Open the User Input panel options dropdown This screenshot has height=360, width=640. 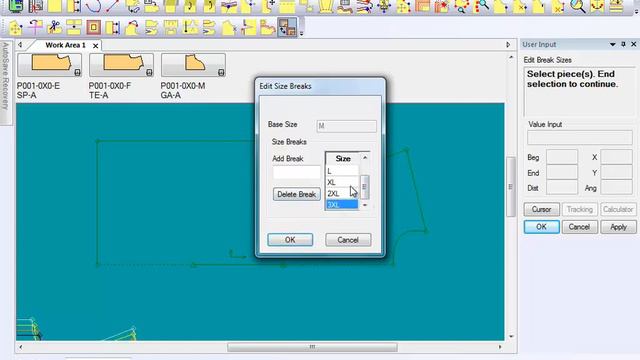pyautogui.click(x=613, y=44)
